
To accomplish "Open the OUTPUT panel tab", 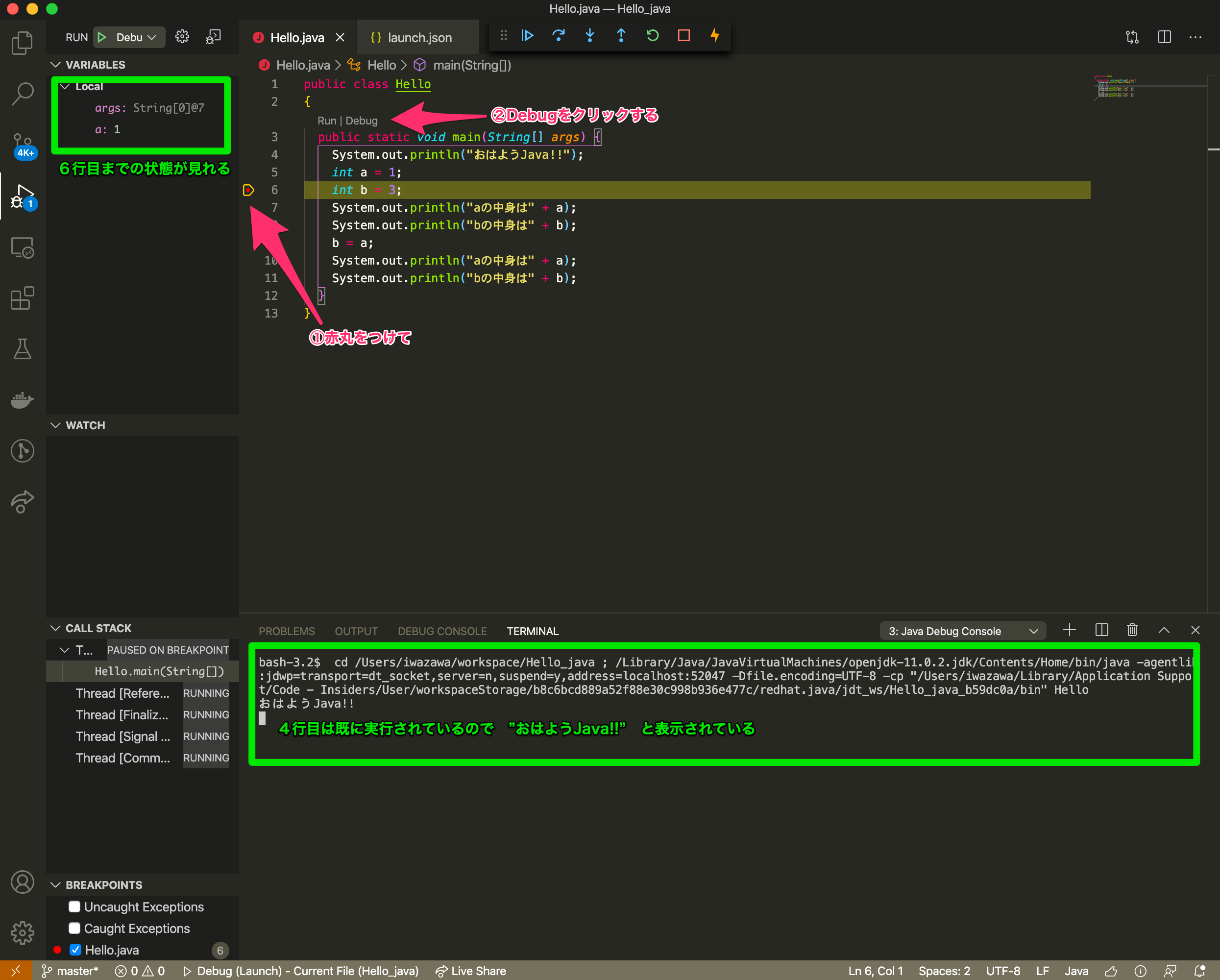I will coord(356,631).
